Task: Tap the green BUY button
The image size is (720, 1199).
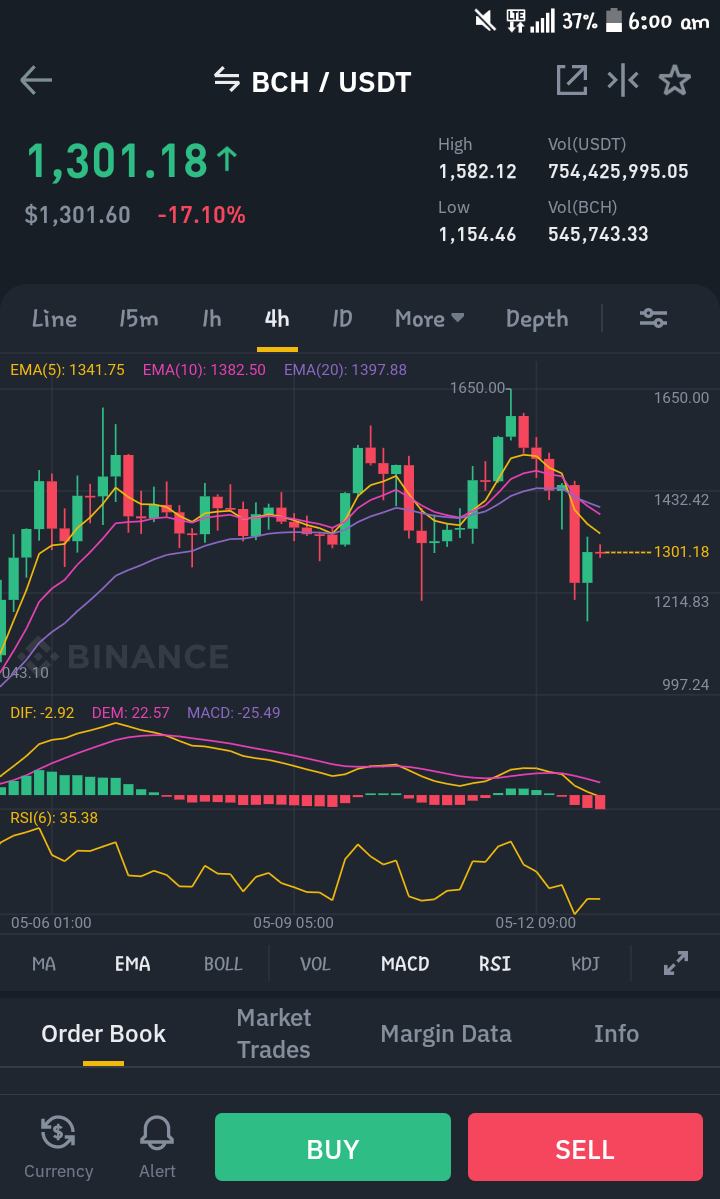Action: pyautogui.click(x=332, y=1147)
